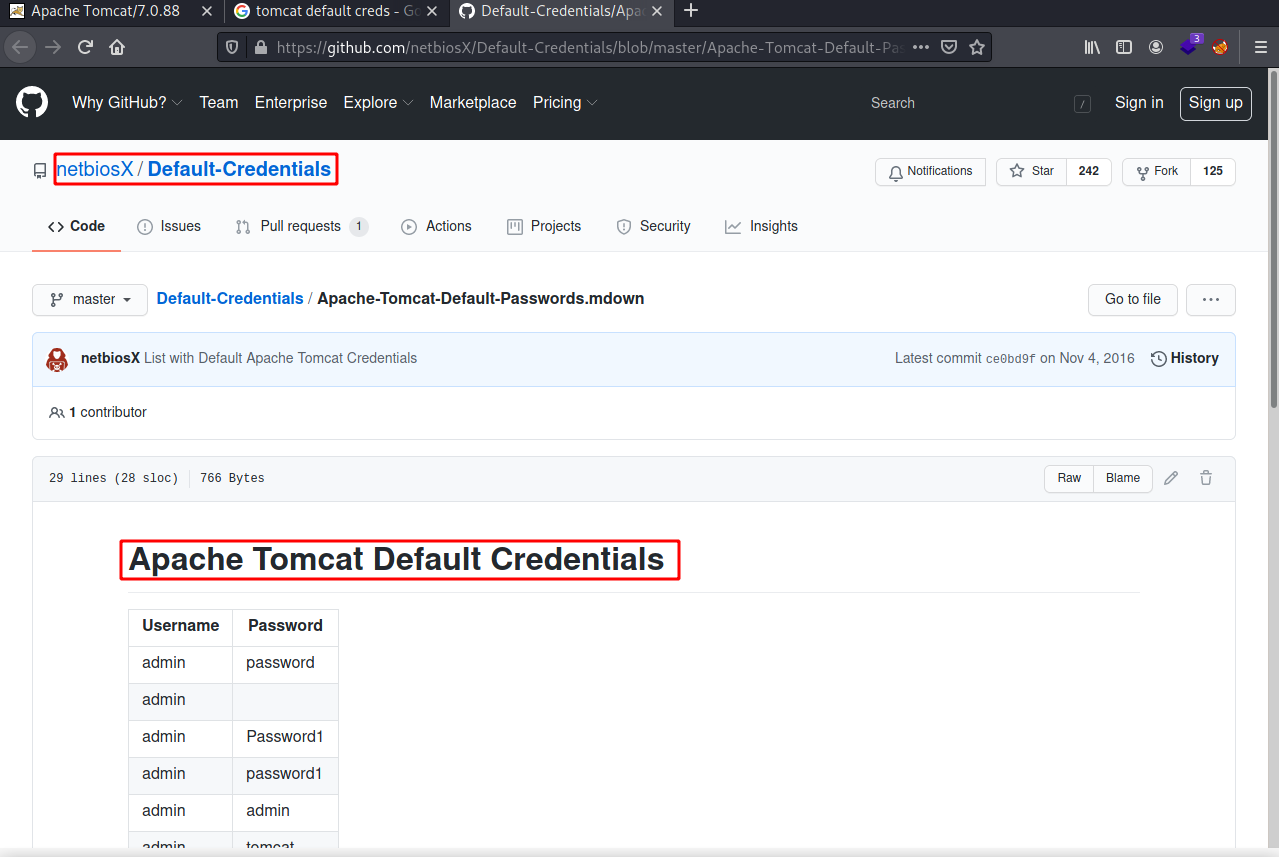Screen dimensions: 1279x857
Task: Switch to the Projects tab
Action: click(x=544, y=226)
